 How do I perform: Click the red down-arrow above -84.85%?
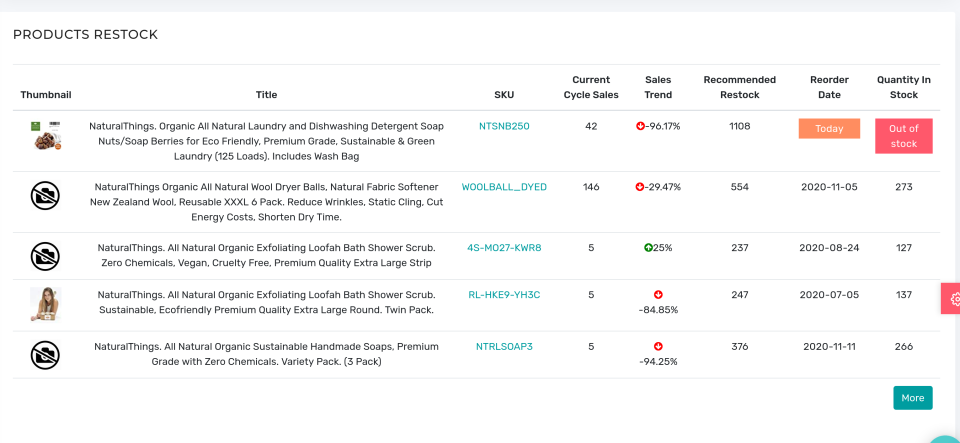pyautogui.click(x=658, y=295)
